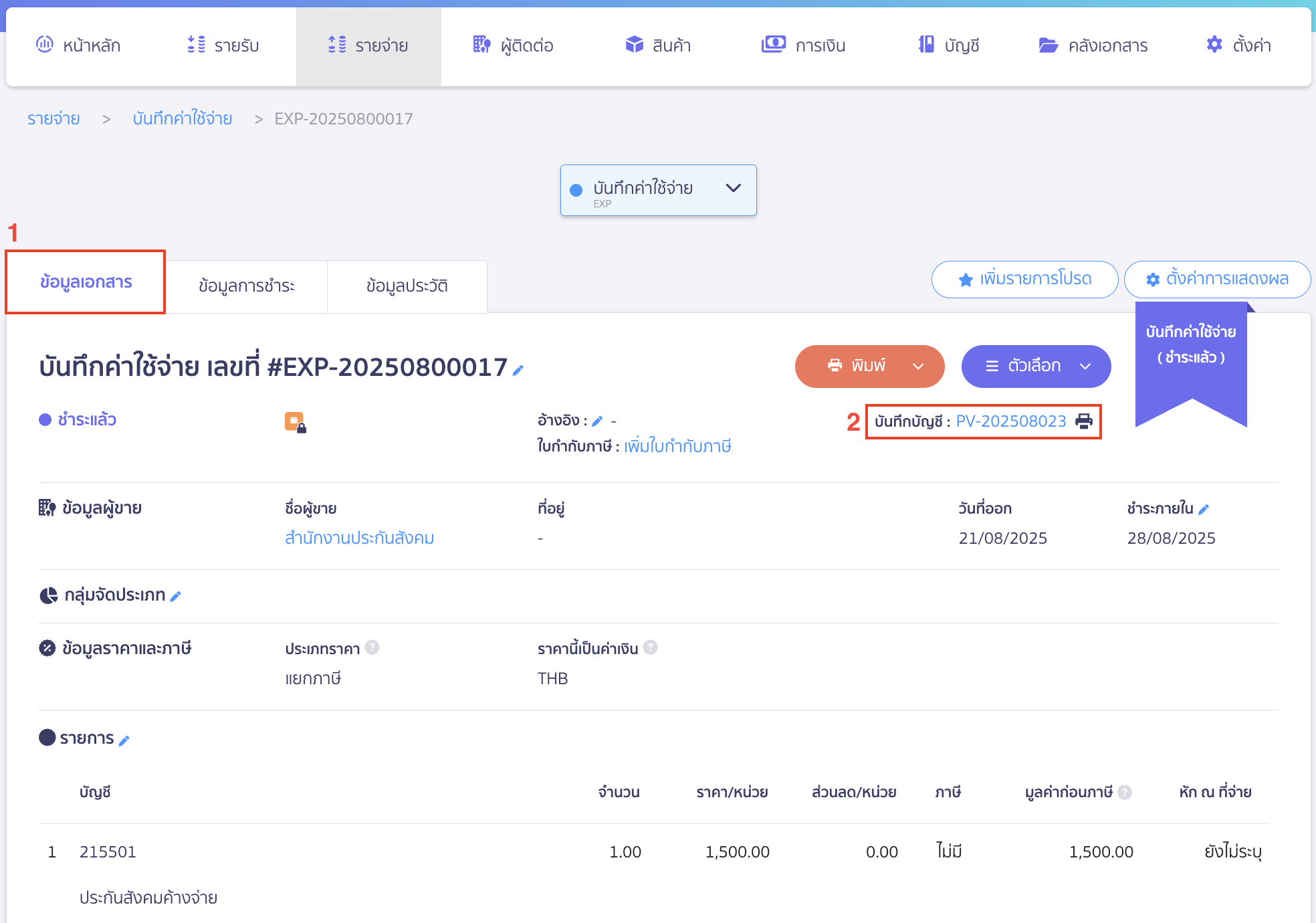Click help icon next to มูลค่าก่อนภาษี
Screen dimensions: 1316x923
pos(1125,792)
